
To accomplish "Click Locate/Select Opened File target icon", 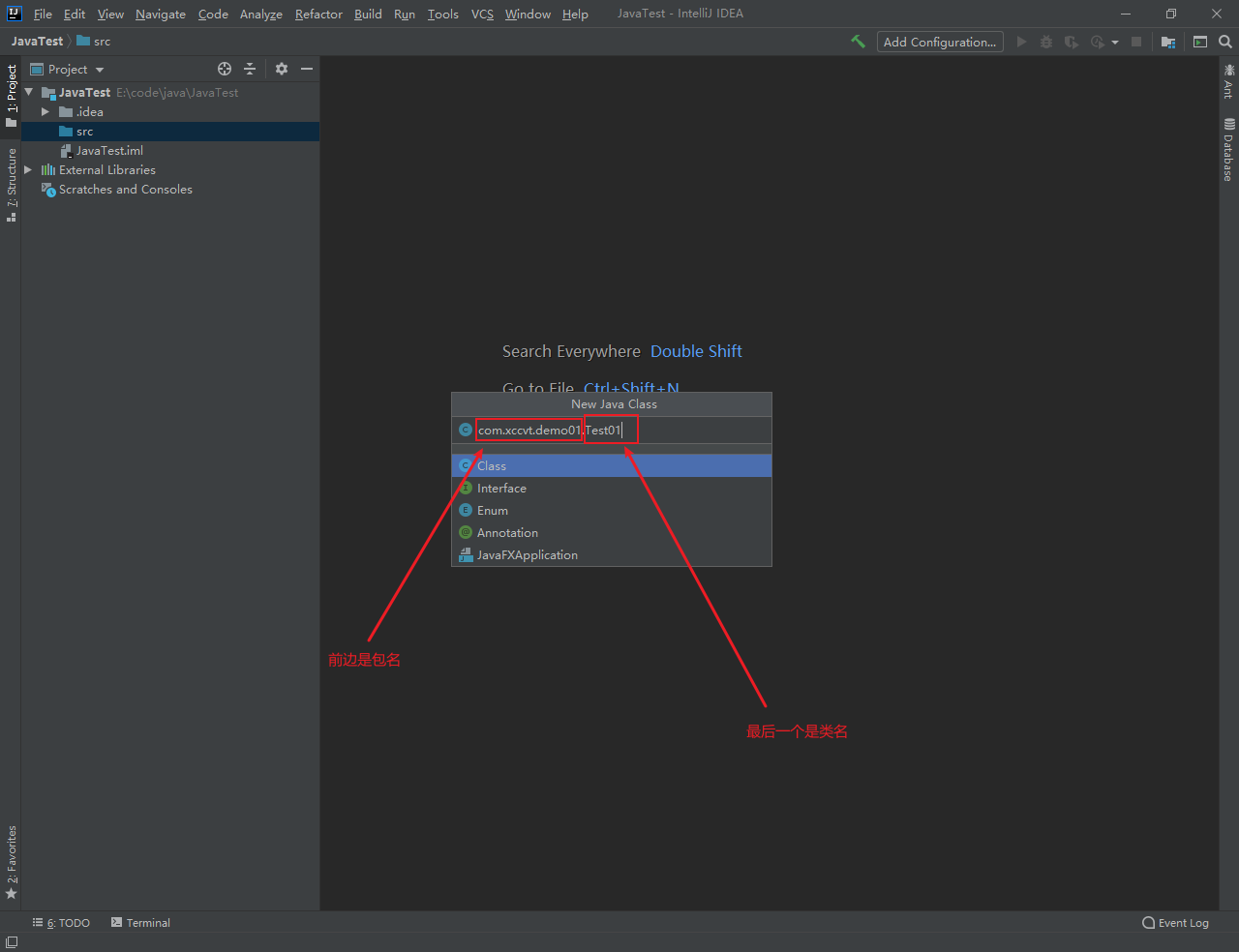I will [x=225, y=69].
